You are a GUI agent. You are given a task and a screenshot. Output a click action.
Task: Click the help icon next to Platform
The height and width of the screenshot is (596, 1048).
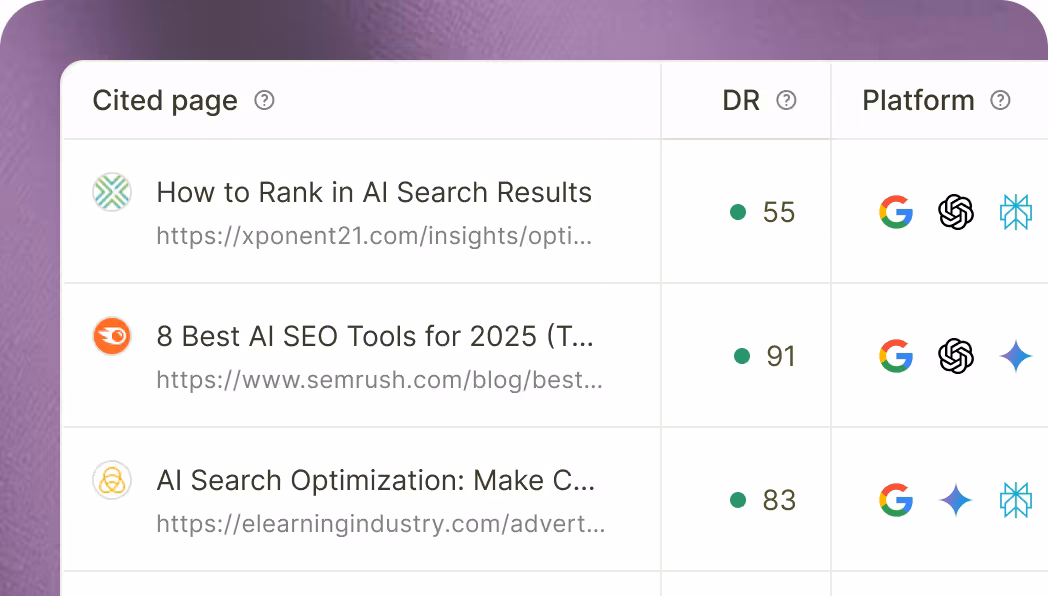1000,100
